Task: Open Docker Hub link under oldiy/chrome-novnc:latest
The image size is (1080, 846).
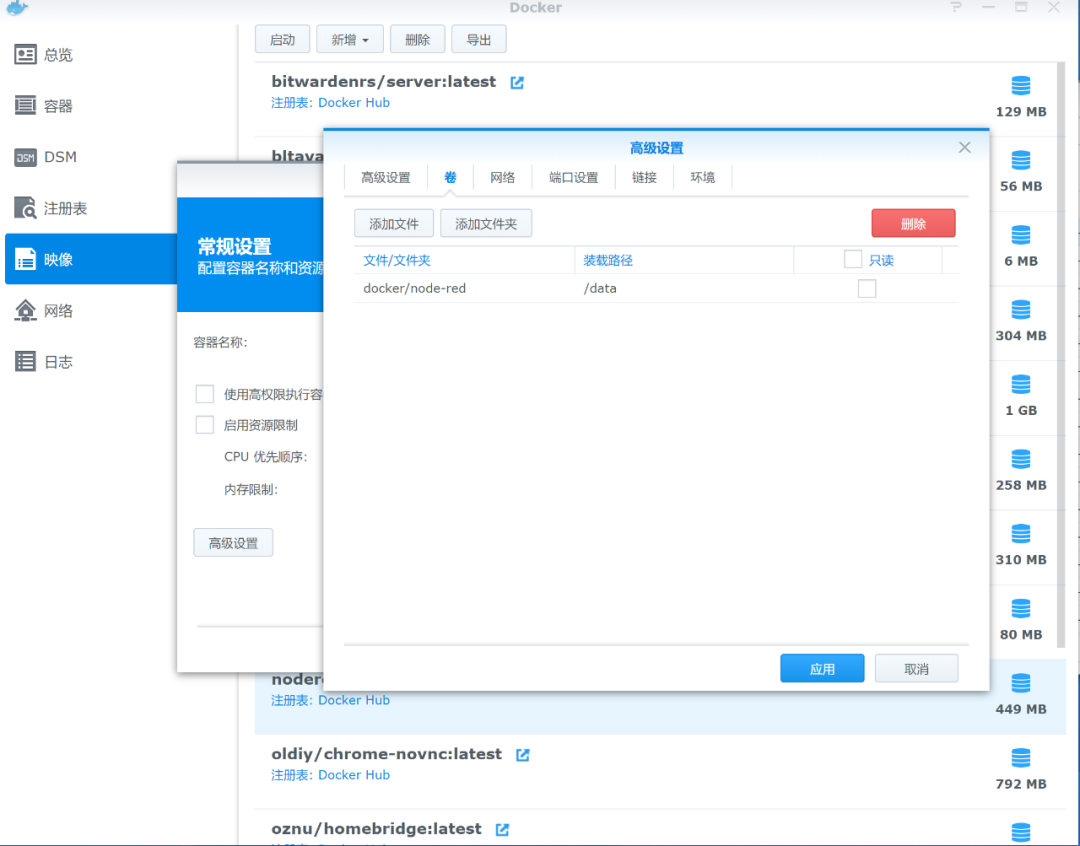Action: click(x=354, y=775)
